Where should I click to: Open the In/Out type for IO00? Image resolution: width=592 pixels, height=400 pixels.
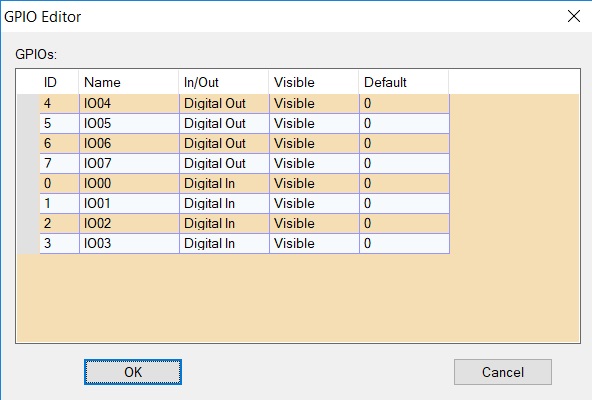[x=224, y=183]
